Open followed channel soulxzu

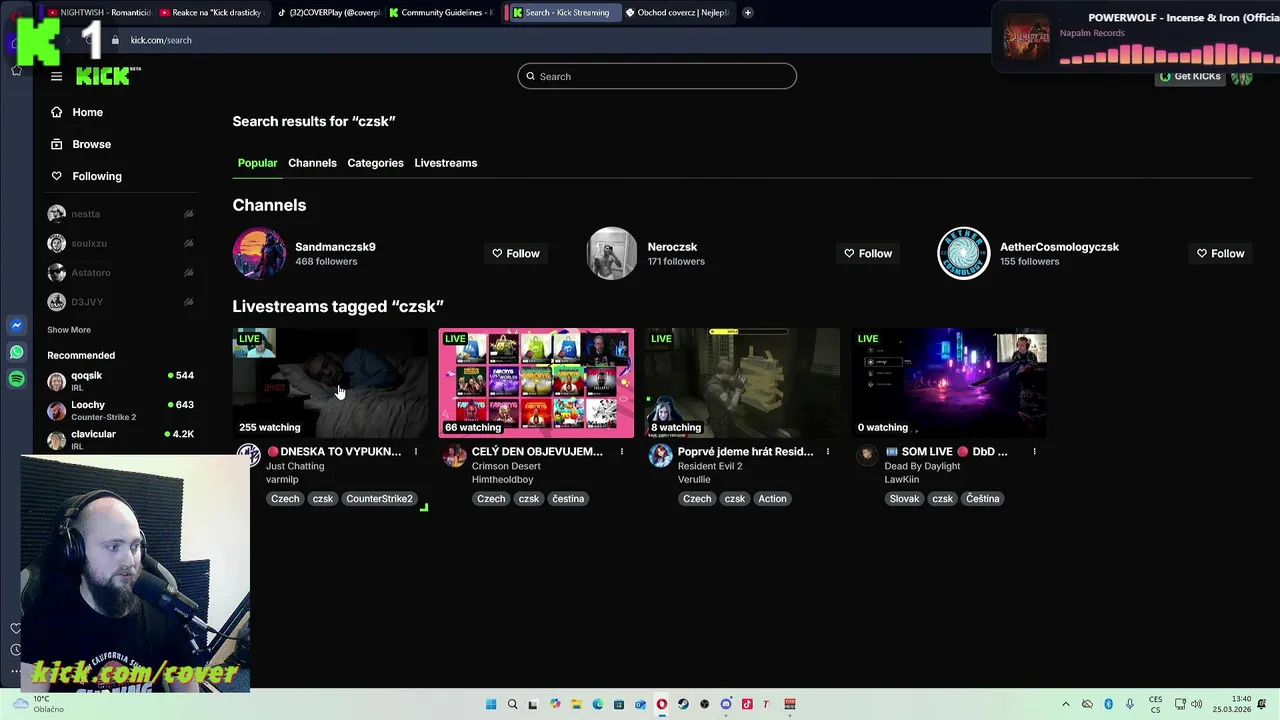point(120,243)
